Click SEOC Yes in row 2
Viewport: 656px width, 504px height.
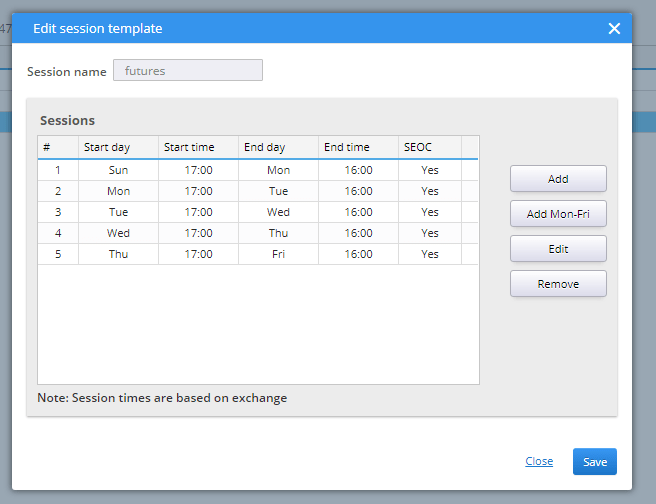click(430, 191)
